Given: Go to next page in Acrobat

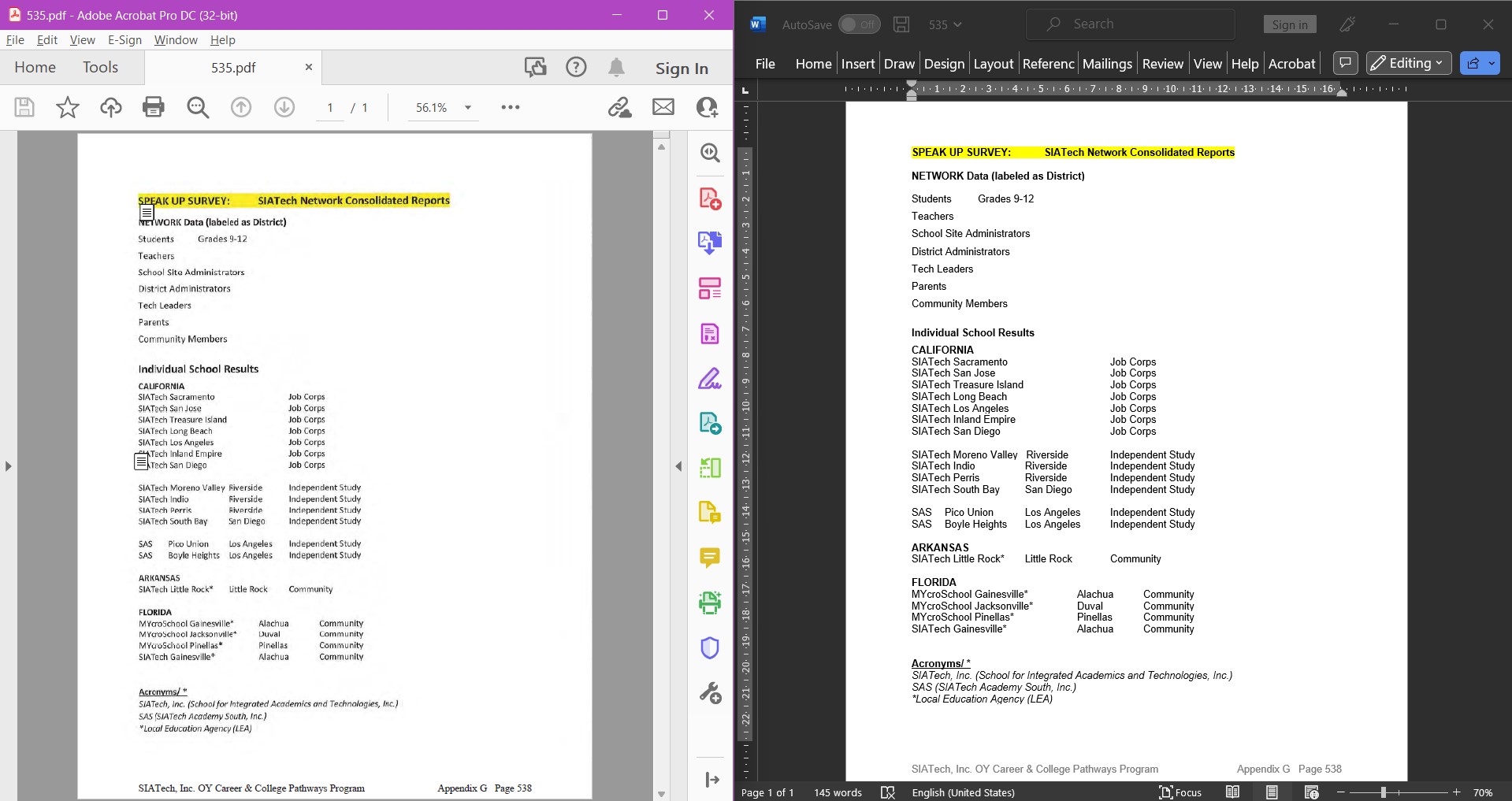Looking at the screenshot, I should coord(284,107).
